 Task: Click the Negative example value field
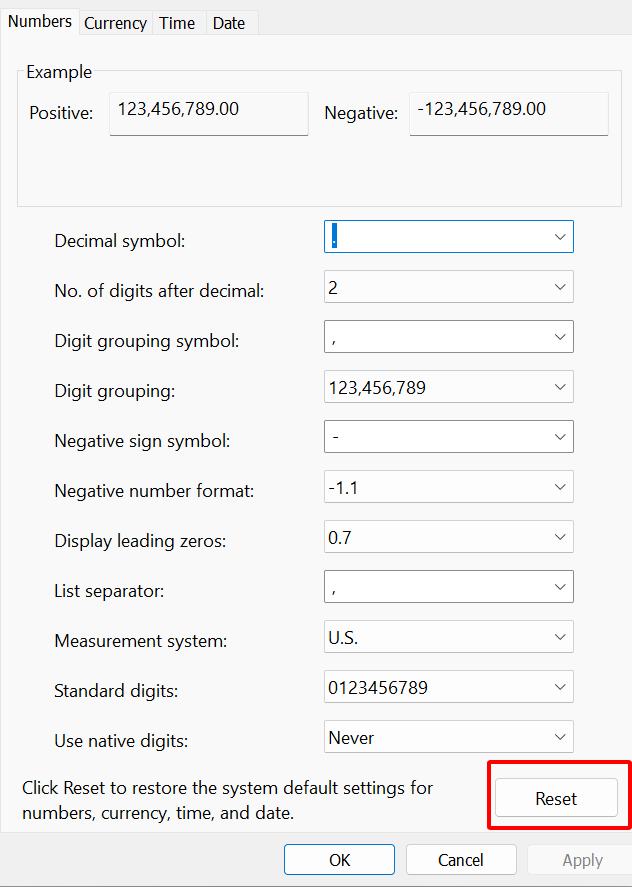pyautogui.click(x=509, y=113)
